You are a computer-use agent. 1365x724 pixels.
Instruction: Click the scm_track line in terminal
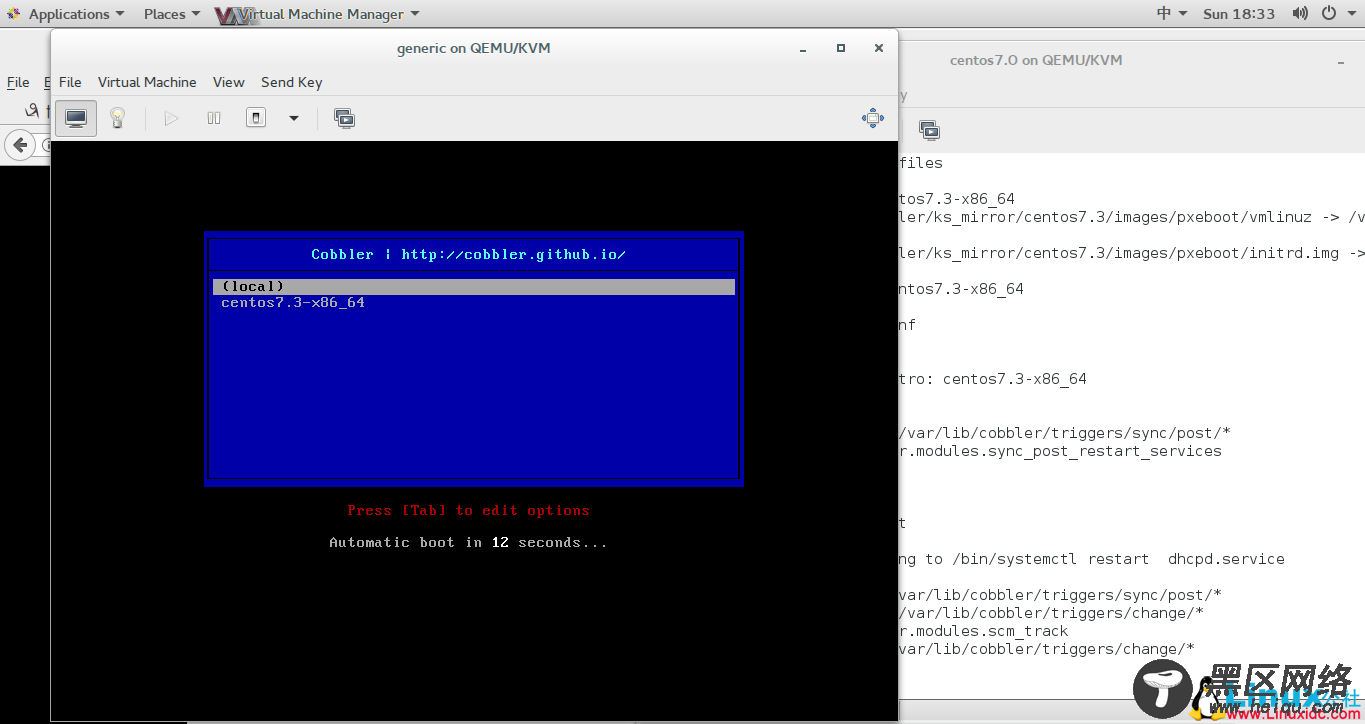coord(984,631)
